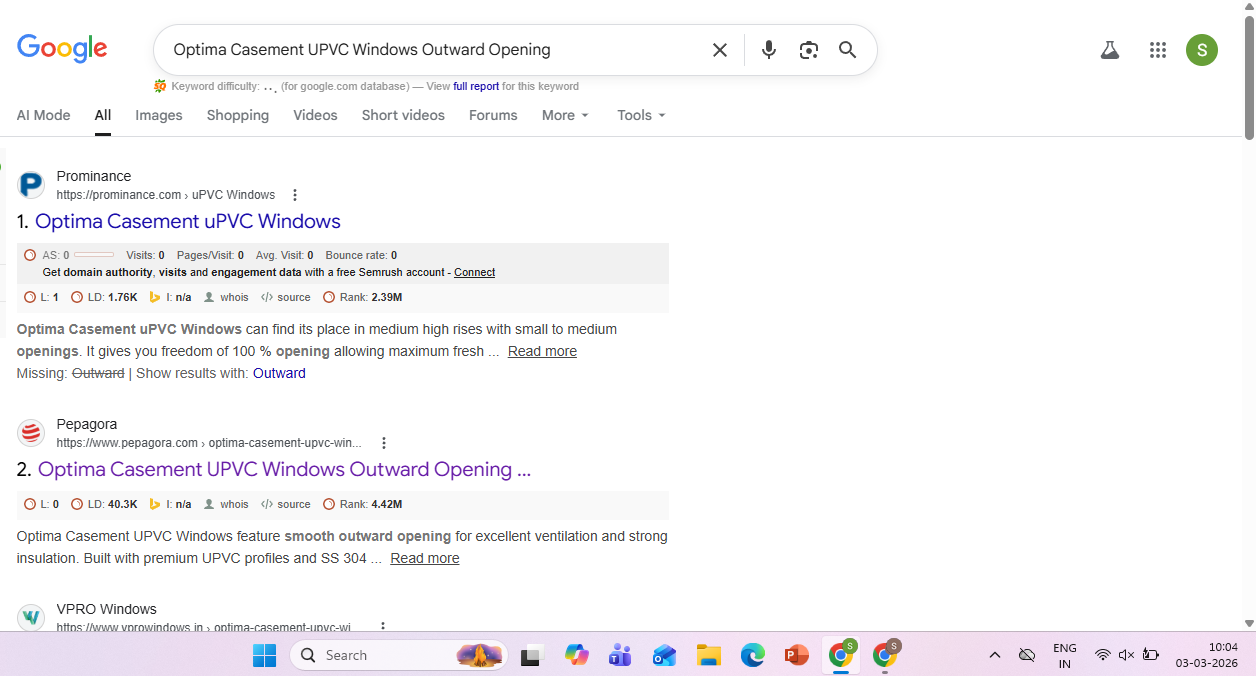1256x676 pixels.
Task: Switch to Short videos tab
Action: pos(403,115)
